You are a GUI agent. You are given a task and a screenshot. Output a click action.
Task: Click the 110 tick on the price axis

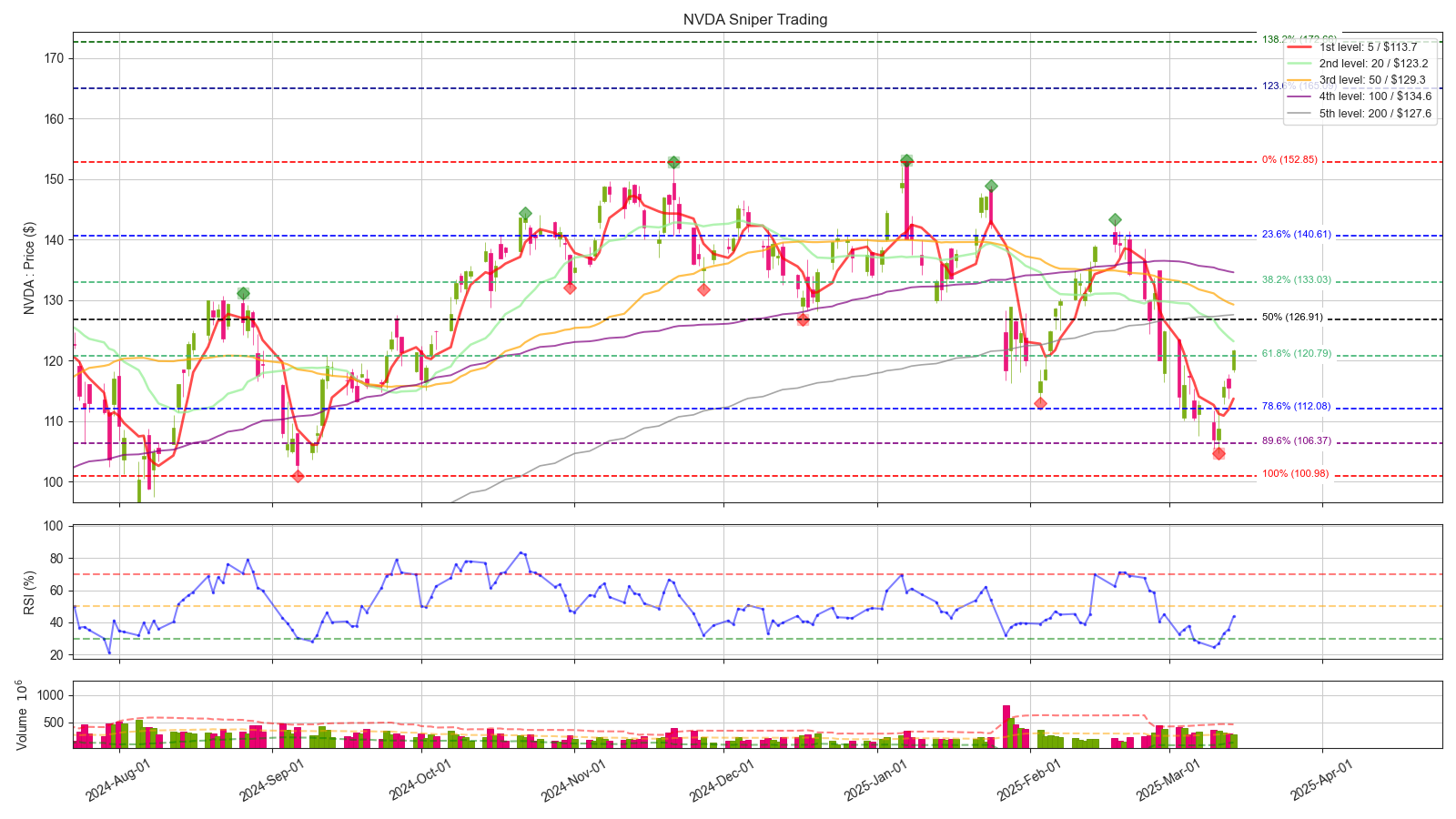click(x=53, y=421)
